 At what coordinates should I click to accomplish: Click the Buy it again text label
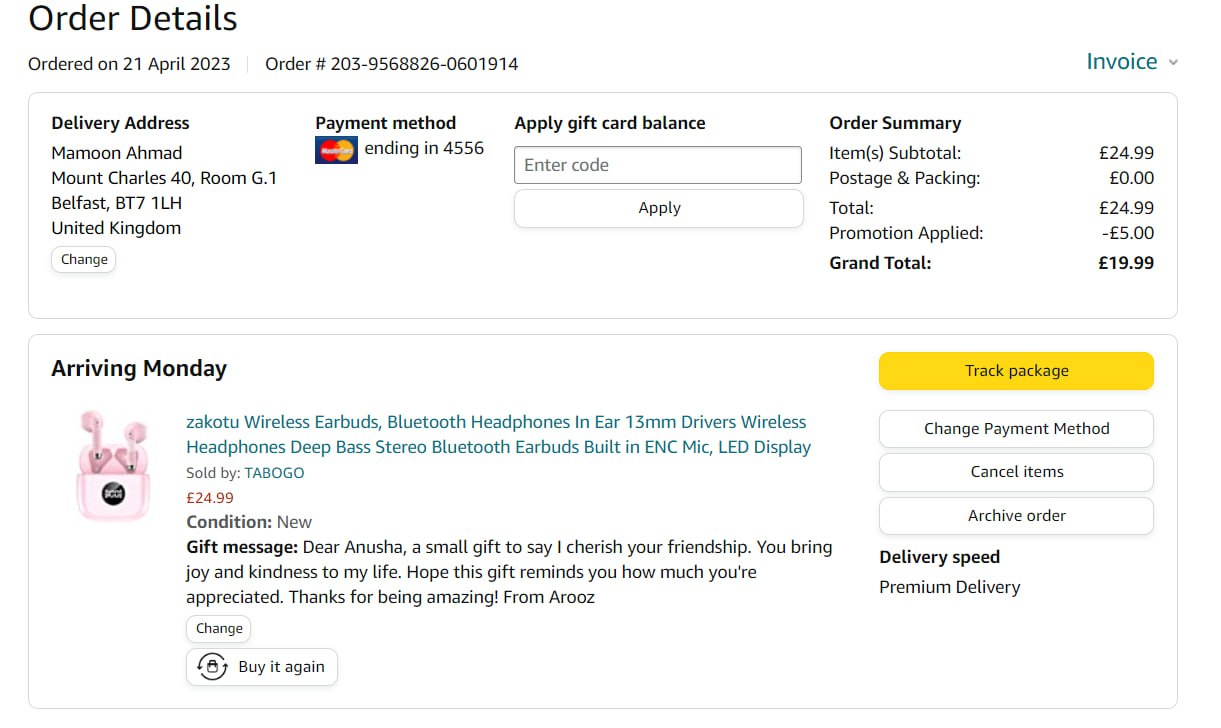coord(281,667)
